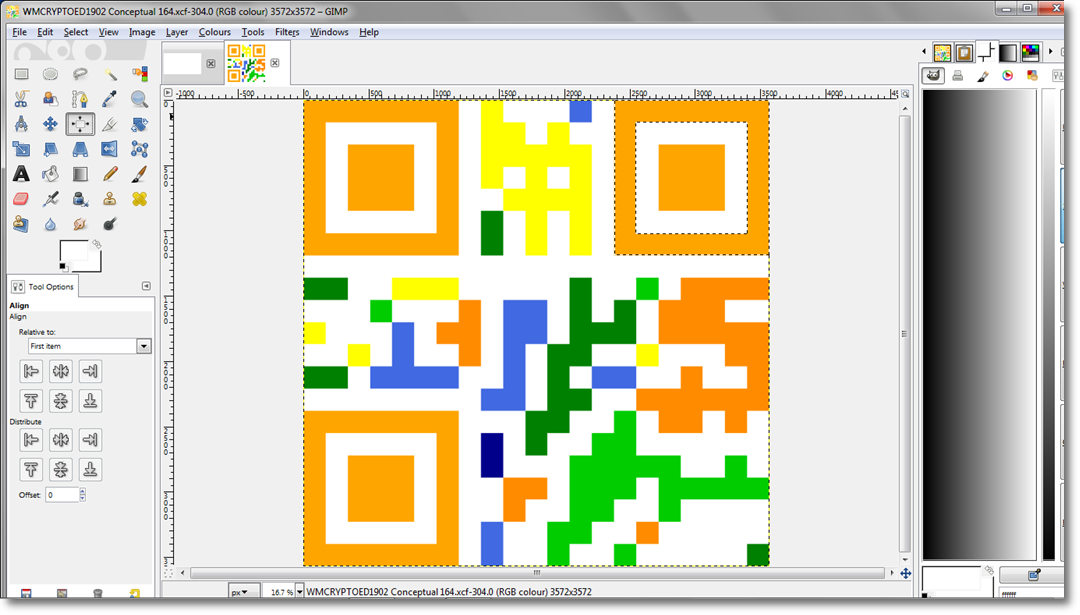Select the Colour Picker tool
Screen dimensions: 1080x615
(110, 99)
